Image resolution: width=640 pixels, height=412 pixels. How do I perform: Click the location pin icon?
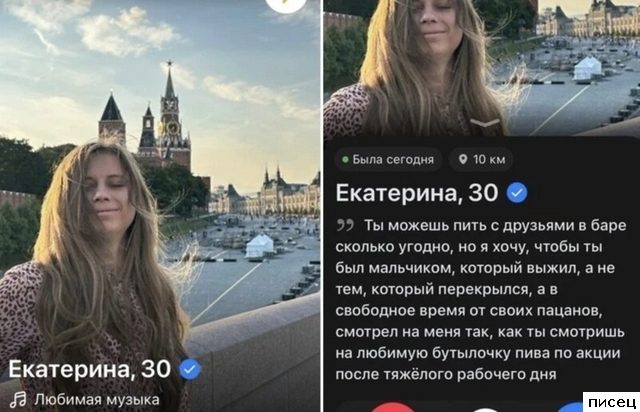tap(462, 159)
